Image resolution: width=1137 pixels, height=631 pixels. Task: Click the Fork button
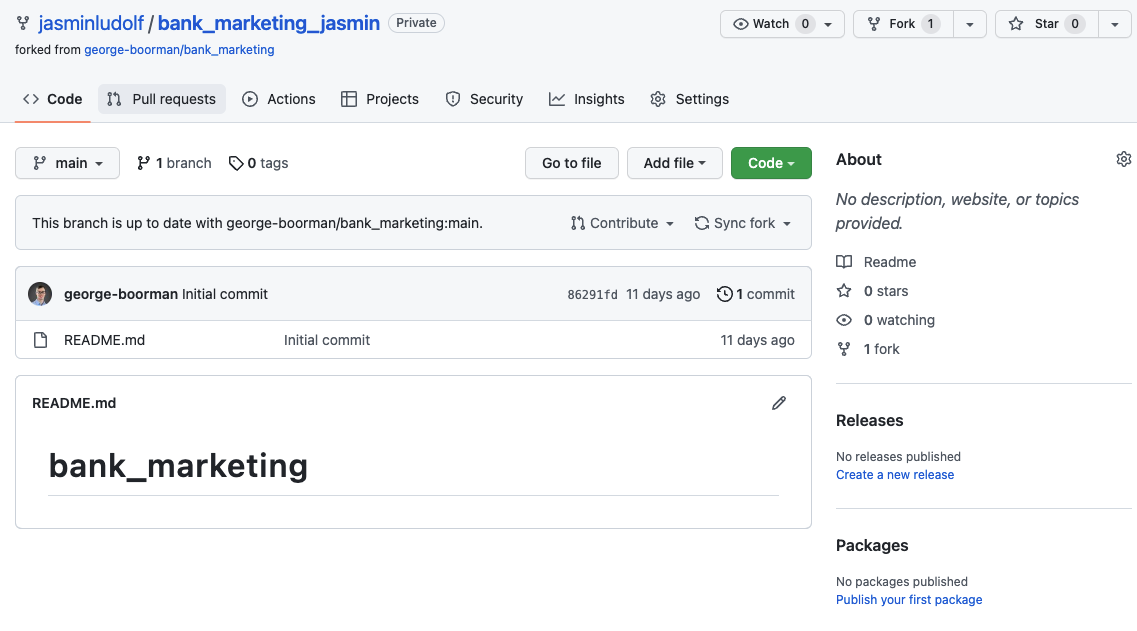pos(904,24)
